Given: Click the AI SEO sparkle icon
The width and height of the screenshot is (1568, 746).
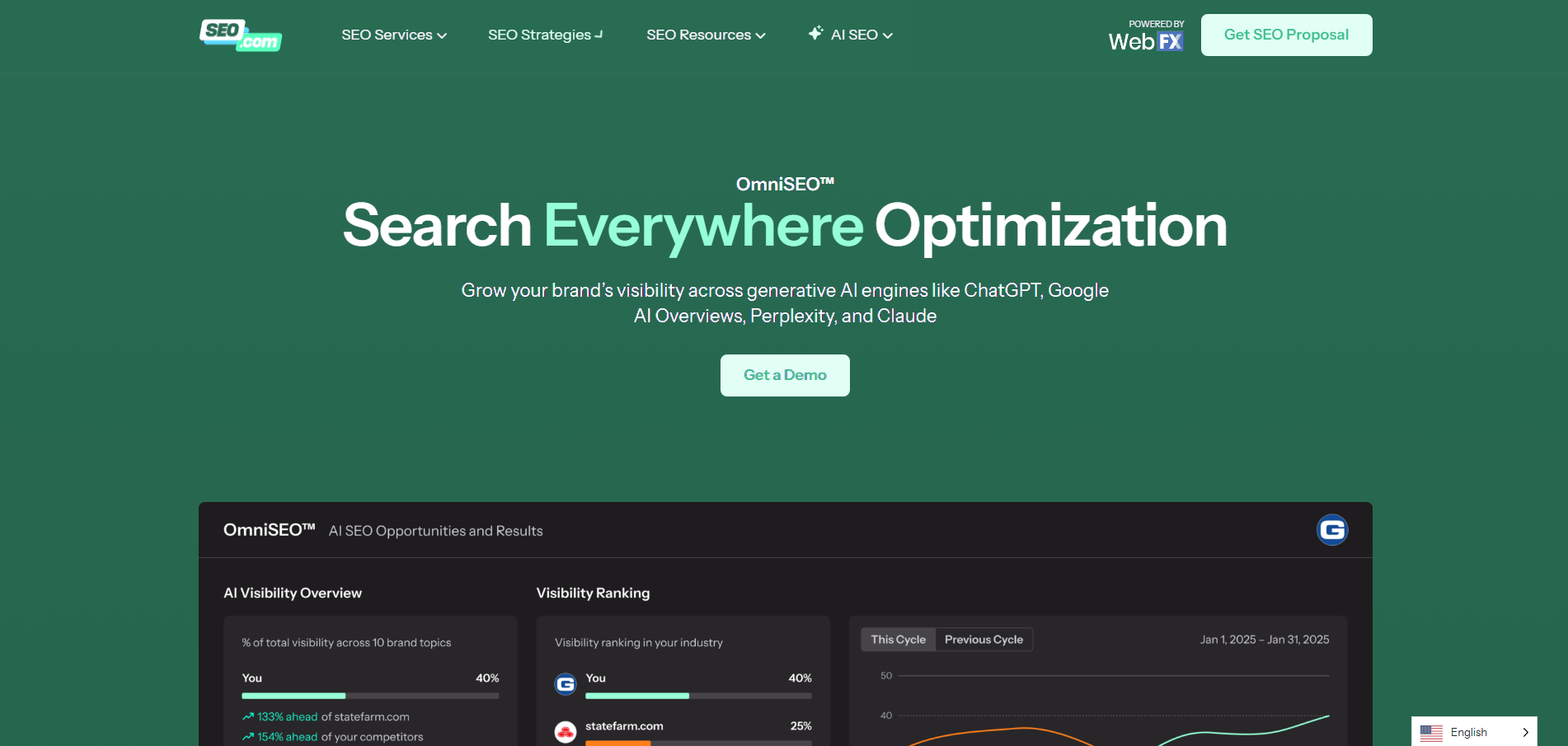Looking at the screenshot, I should [815, 33].
